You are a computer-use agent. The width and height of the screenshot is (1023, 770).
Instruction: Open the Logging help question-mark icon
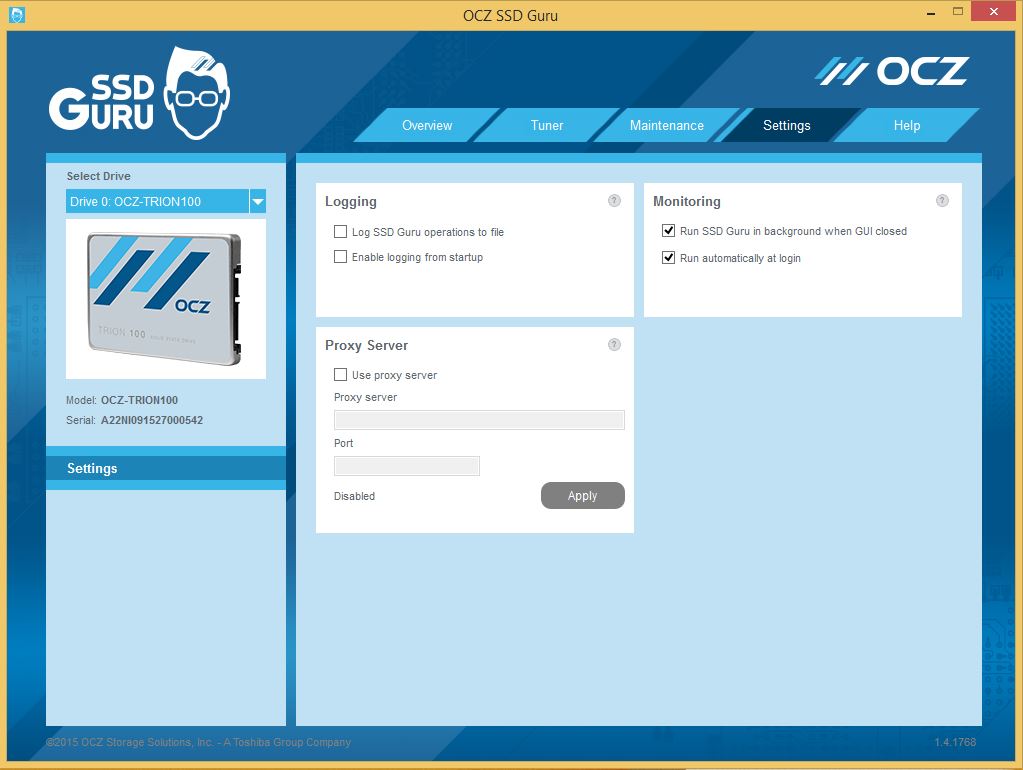click(x=614, y=200)
